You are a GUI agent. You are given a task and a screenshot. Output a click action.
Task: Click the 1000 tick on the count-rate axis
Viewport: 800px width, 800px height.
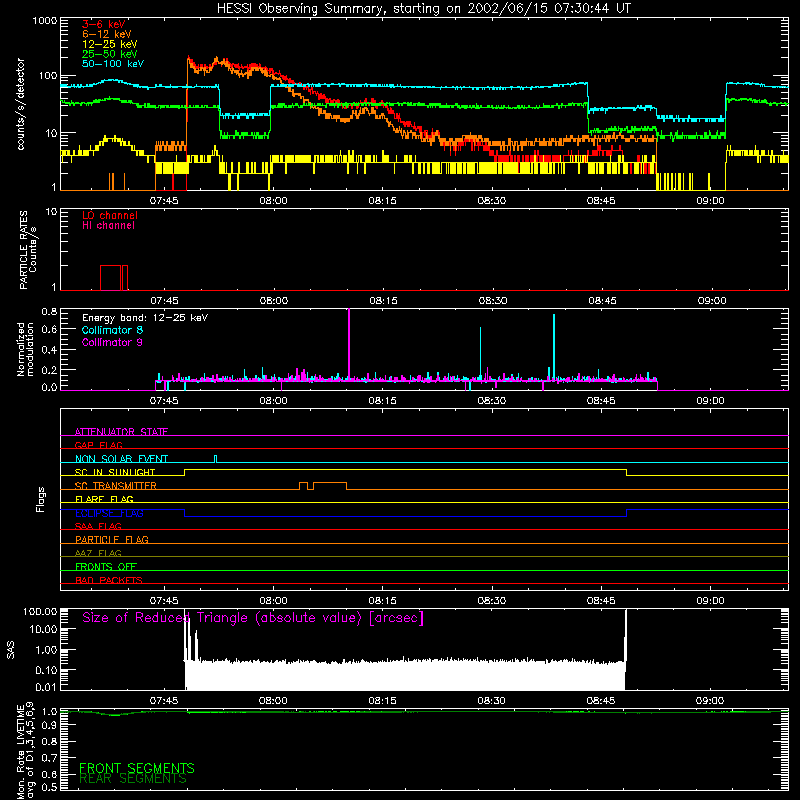tap(45, 21)
